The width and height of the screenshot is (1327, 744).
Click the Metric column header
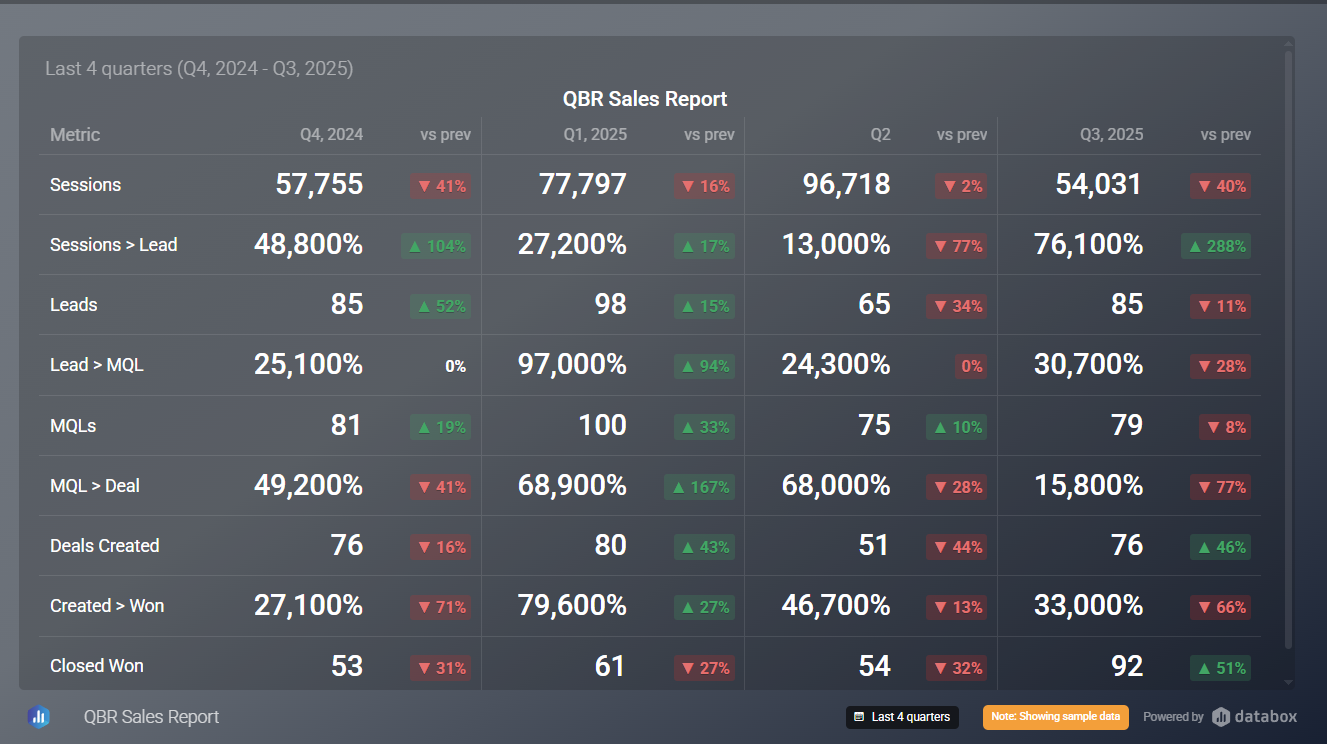coord(75,135)
